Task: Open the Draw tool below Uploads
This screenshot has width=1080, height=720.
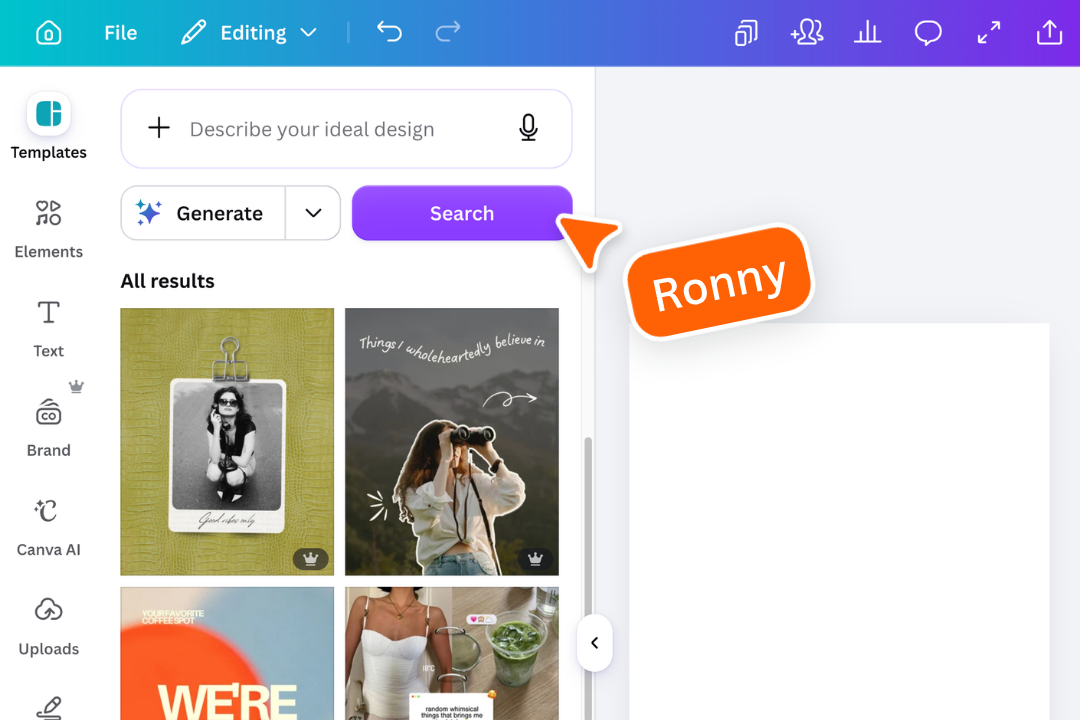Action: (x=48, y=708)
